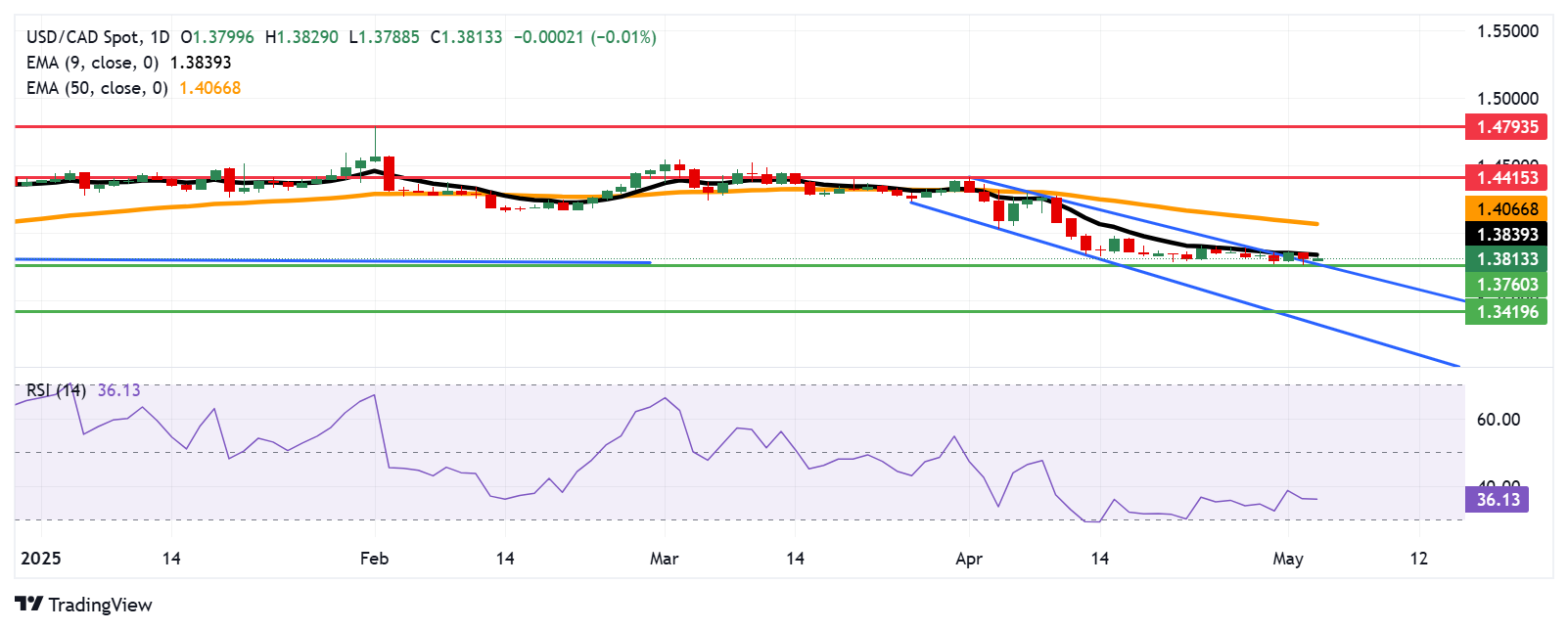Click the green 1.37603 support label
This screenshot has height=630, width=1568.
(x=1507, y=285)
